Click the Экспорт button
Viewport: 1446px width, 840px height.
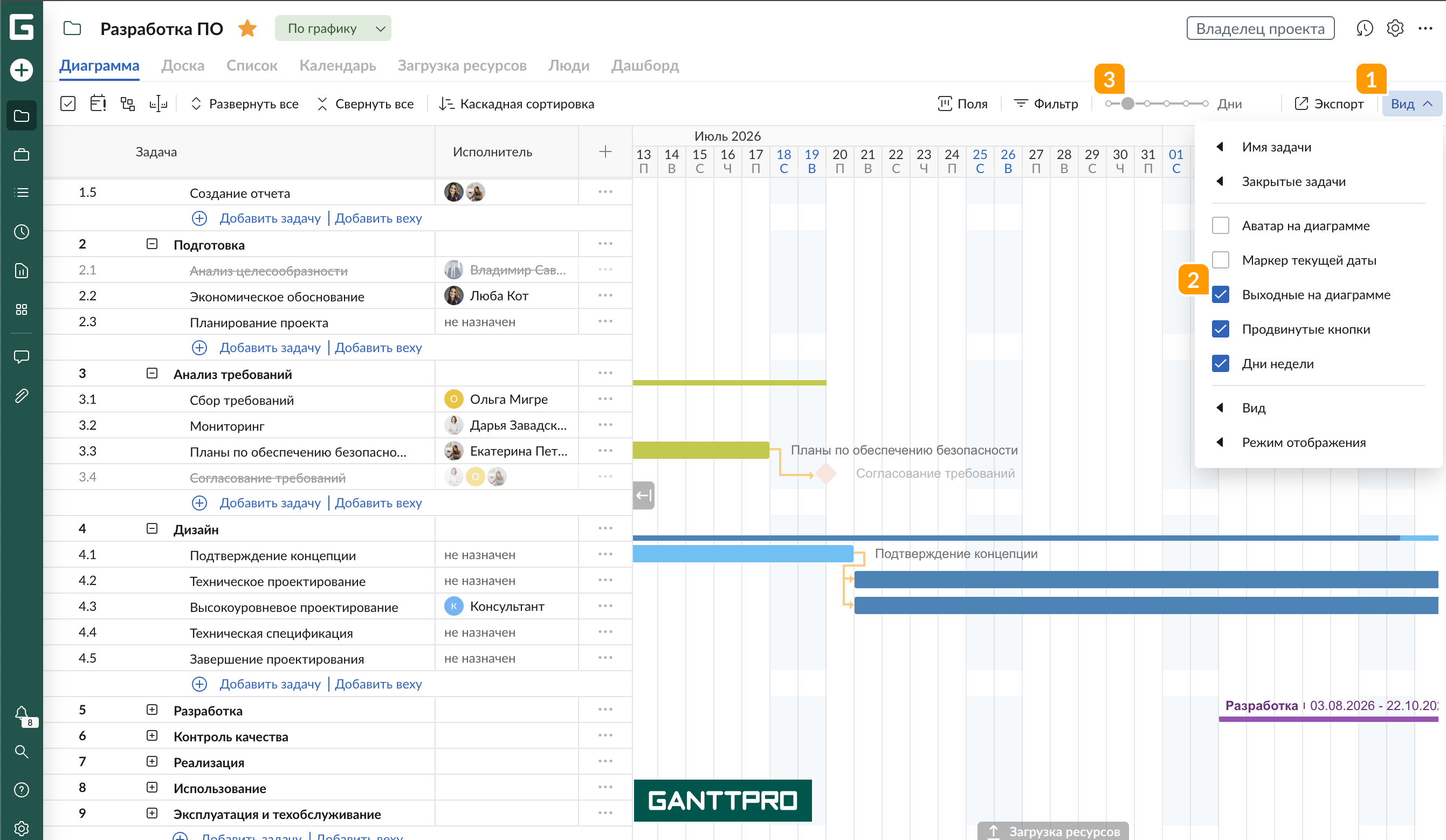(1328, 104)
